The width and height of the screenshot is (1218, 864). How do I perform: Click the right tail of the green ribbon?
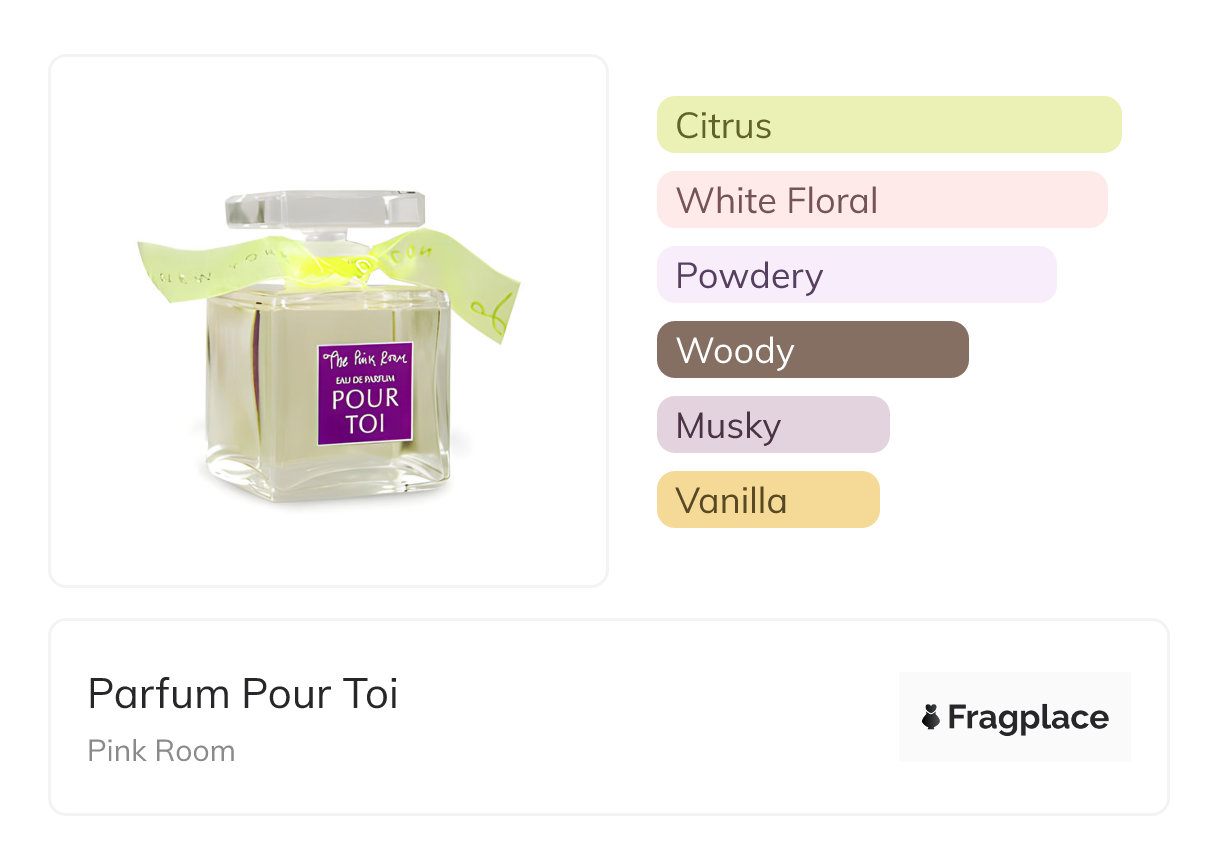click(488, 300)
